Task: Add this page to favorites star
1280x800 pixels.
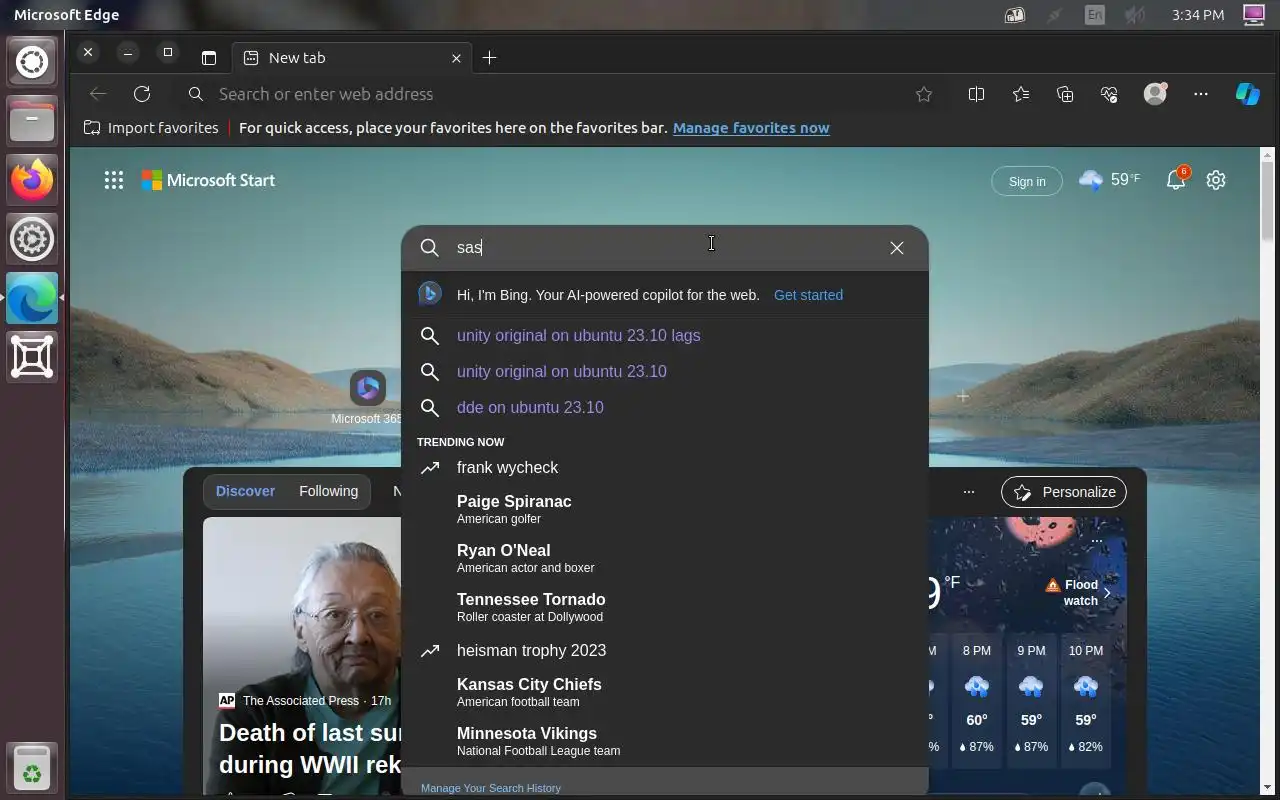Action: [924, 94]
